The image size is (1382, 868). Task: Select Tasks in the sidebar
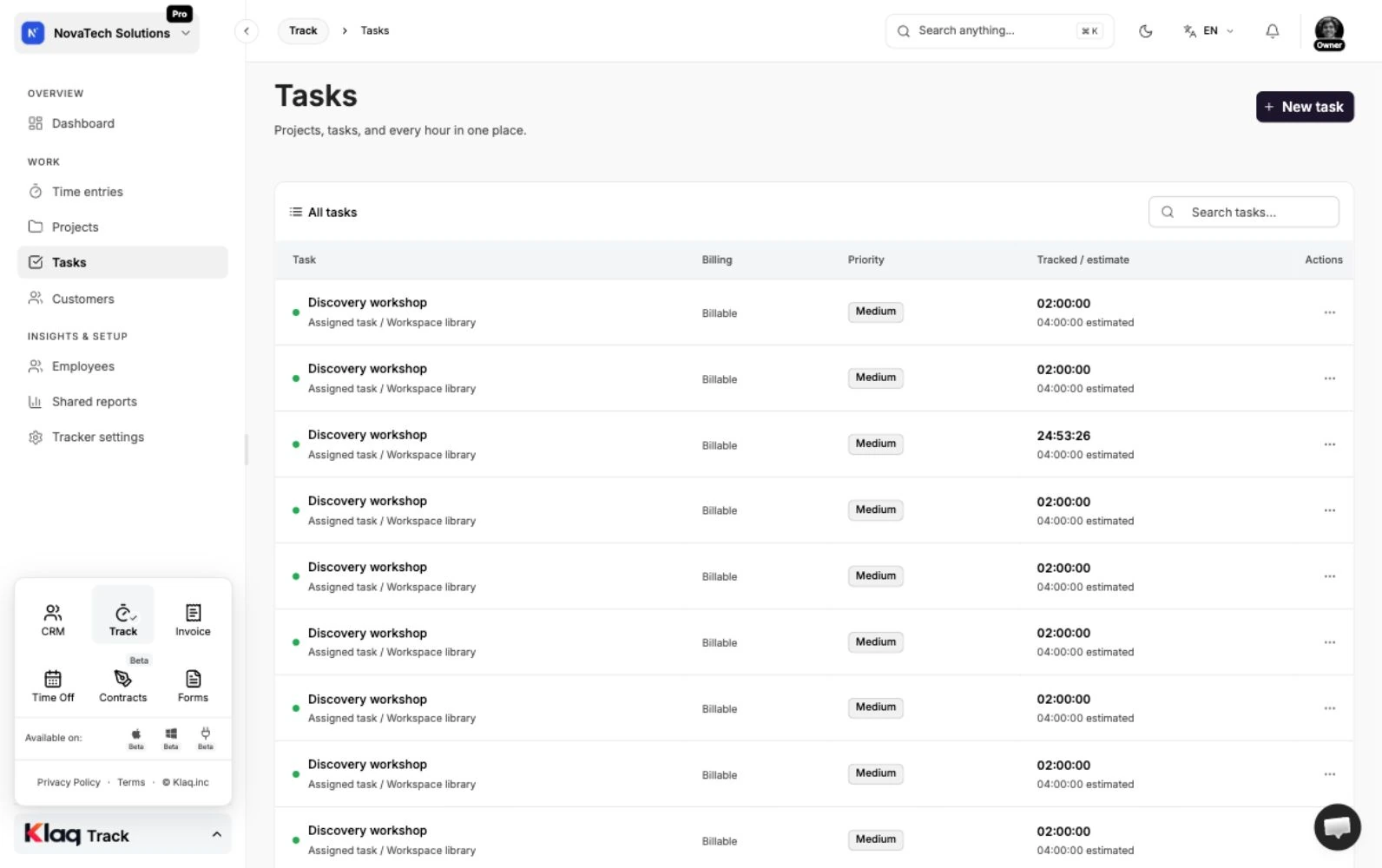pyautogui.click(x=122, y=262)
